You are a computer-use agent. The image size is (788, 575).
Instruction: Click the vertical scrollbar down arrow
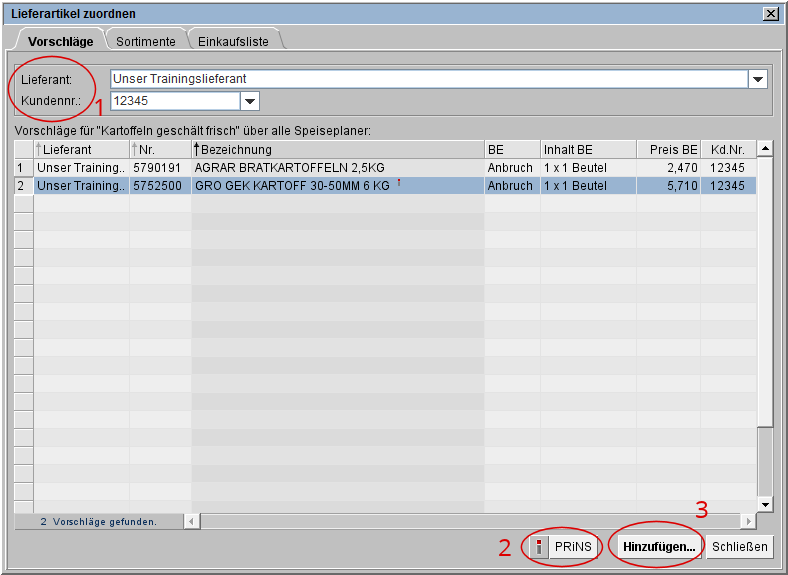pos(765,505)
